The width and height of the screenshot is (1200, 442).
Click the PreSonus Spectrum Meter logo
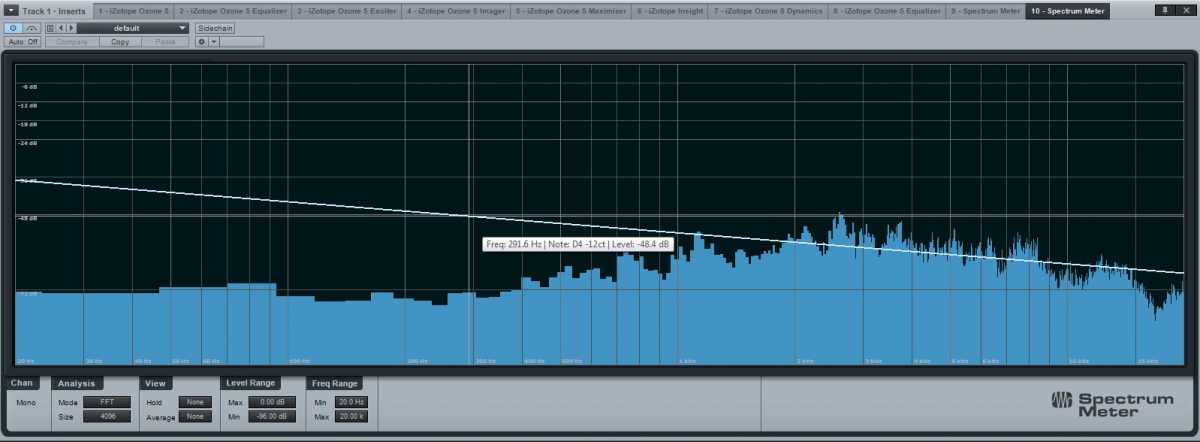1111,403
